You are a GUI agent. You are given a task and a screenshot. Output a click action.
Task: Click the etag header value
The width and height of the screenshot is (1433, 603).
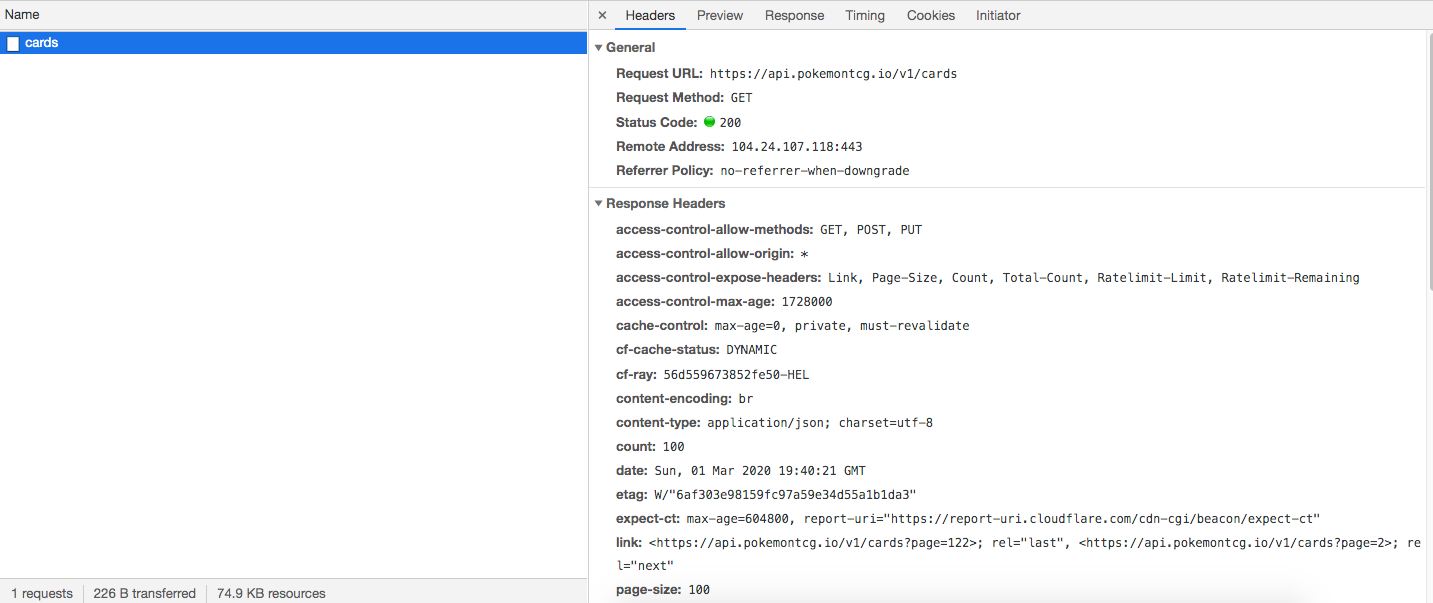785,495
